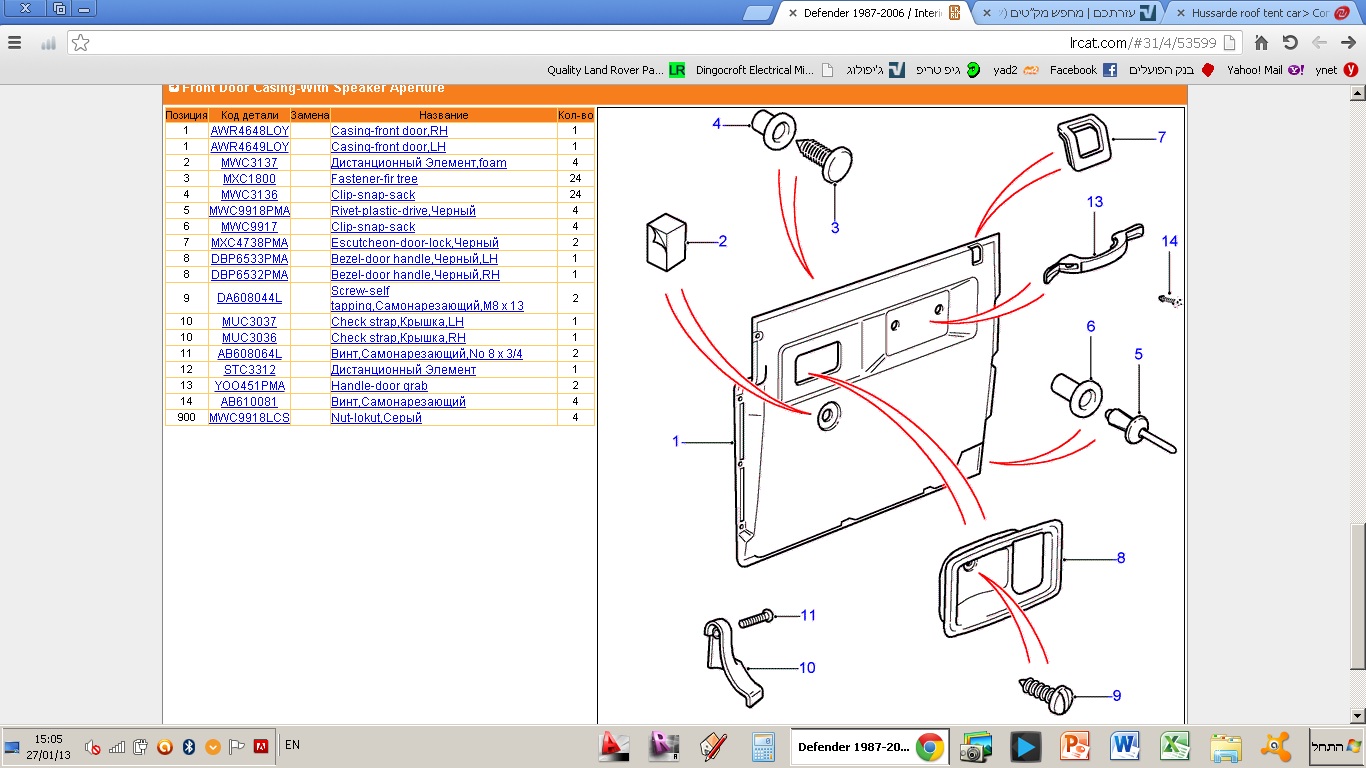Open Excel from the taskbar

[x=1174, y=746]
